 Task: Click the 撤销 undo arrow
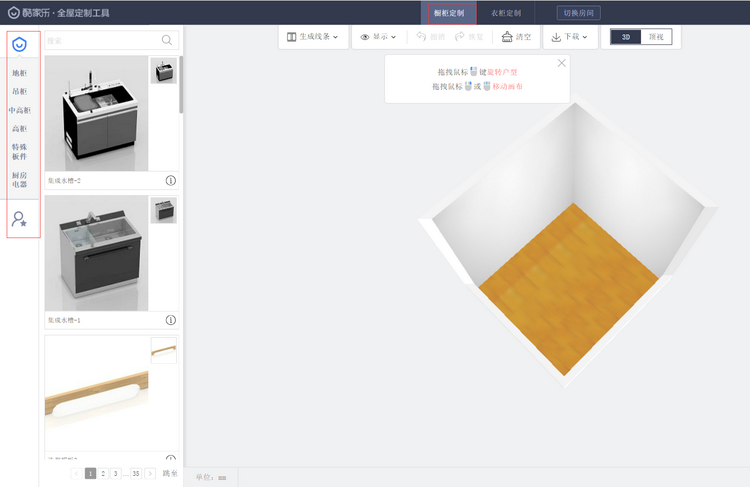pyautogui.click(x=430, y=37)
